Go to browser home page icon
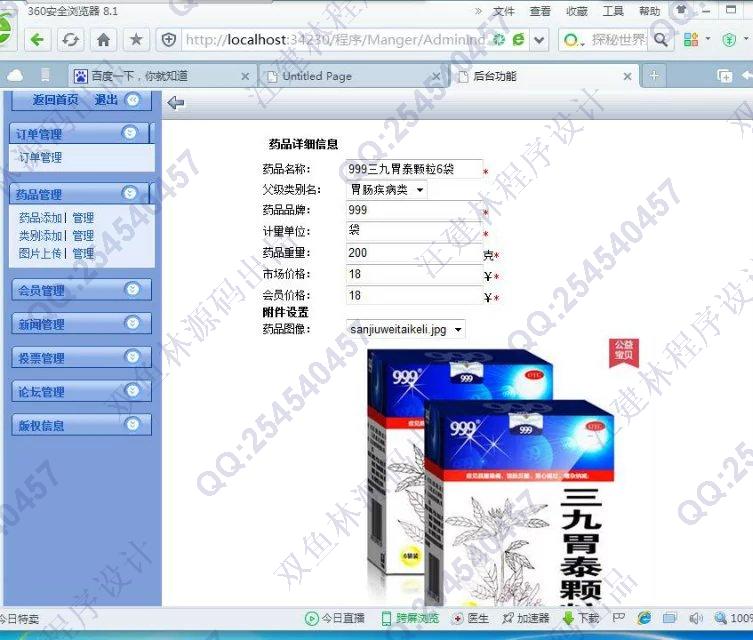The width and height of the screenshot is (753, 640). click(103, 39)
